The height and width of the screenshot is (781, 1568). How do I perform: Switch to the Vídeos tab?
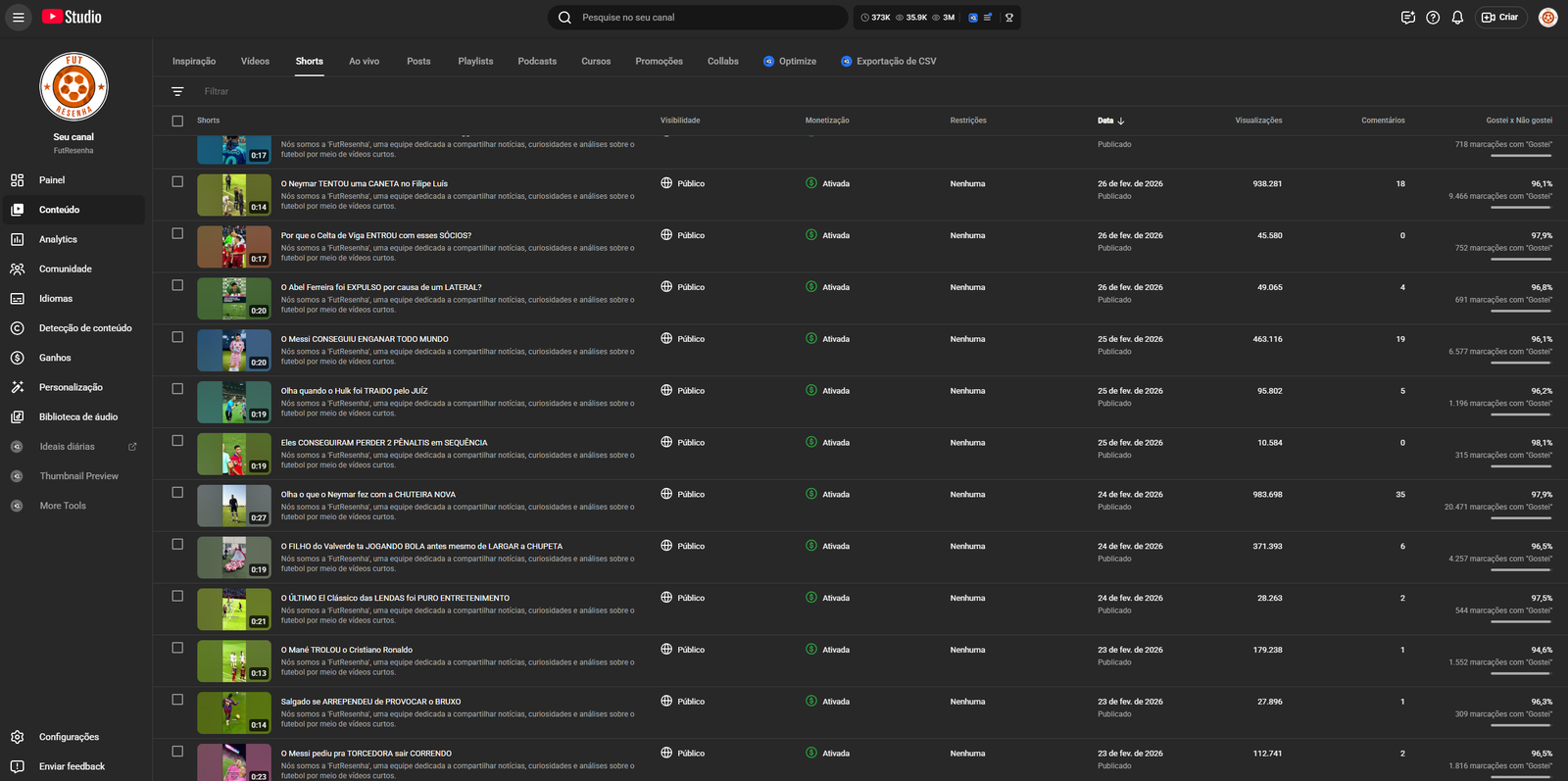pos(255,61)
